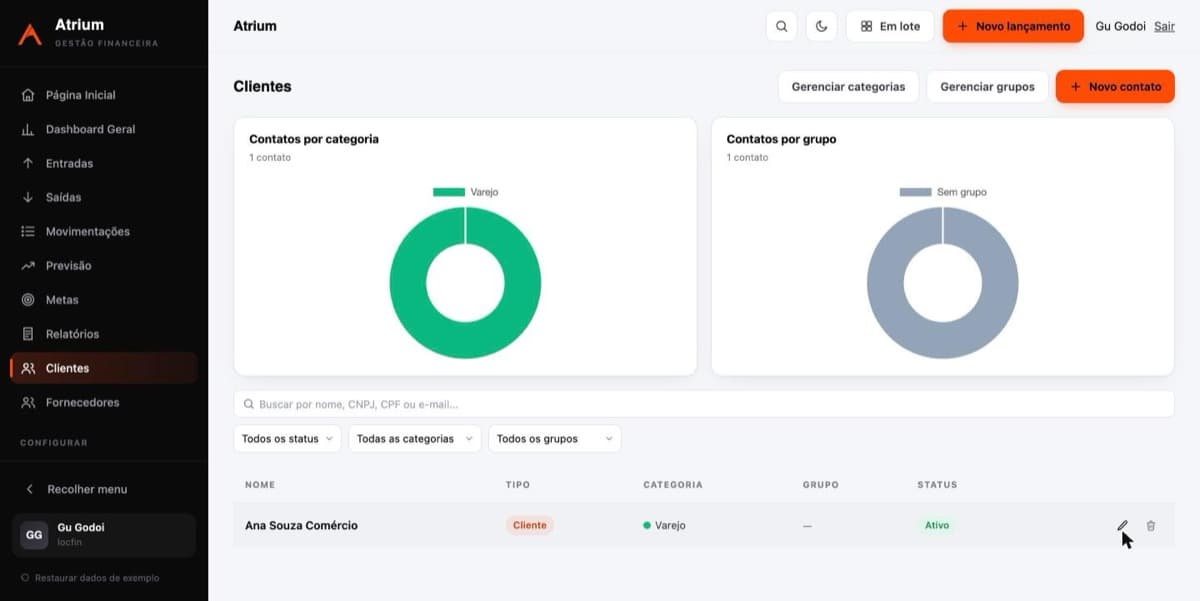
Task: Click the target icon for Metas
Action: pos(28,300)
